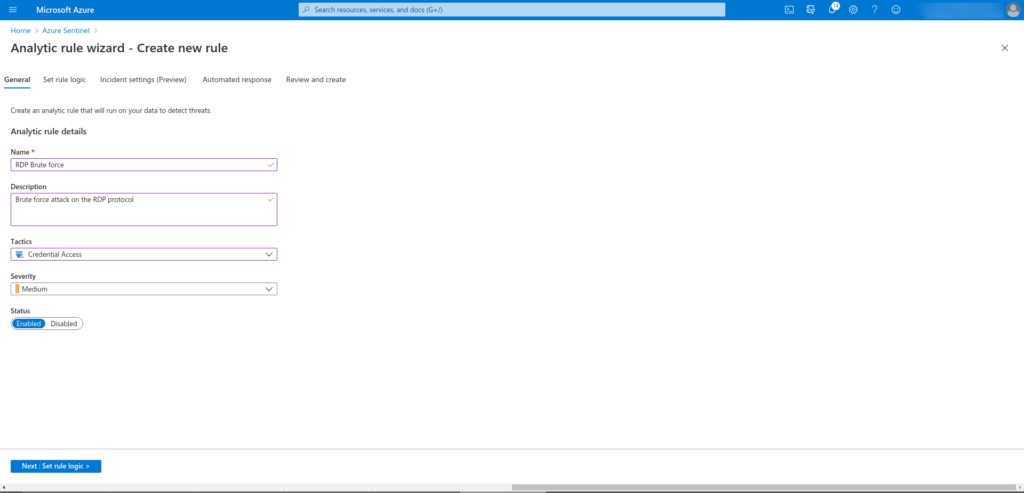
Task: Close the Analytic rule wizard pane
Action: tap(1004, 48)
